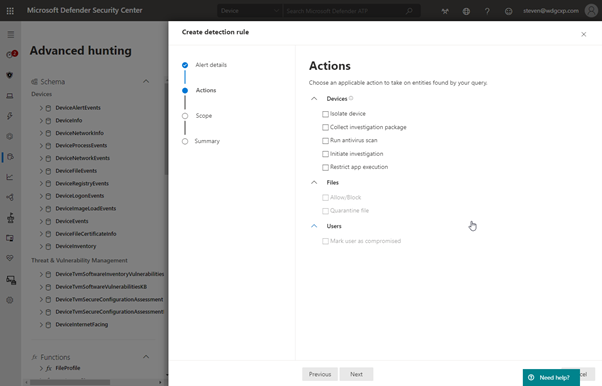Go to the Alert details step

pos(211,65)
